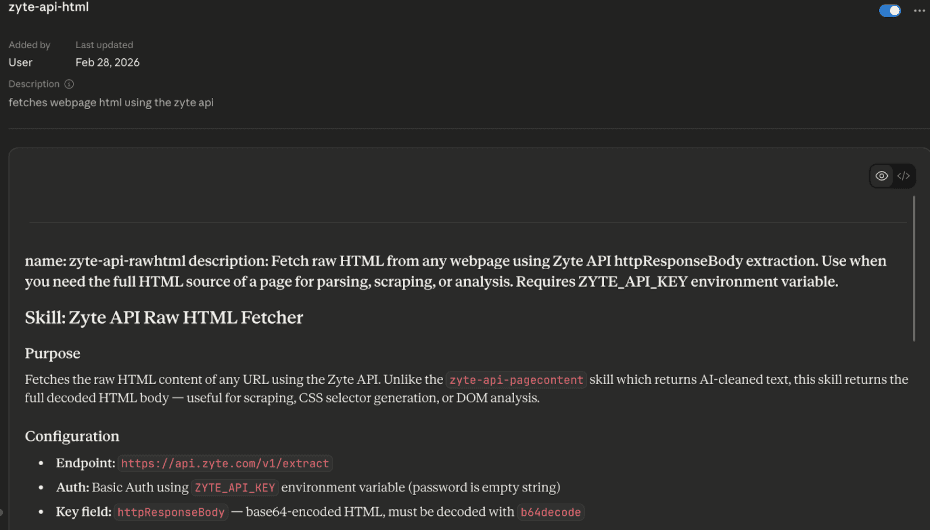
Task: Click the 'Skill: Zyte API Raw HTML Fetcher' heading
Action: point(164,318)
